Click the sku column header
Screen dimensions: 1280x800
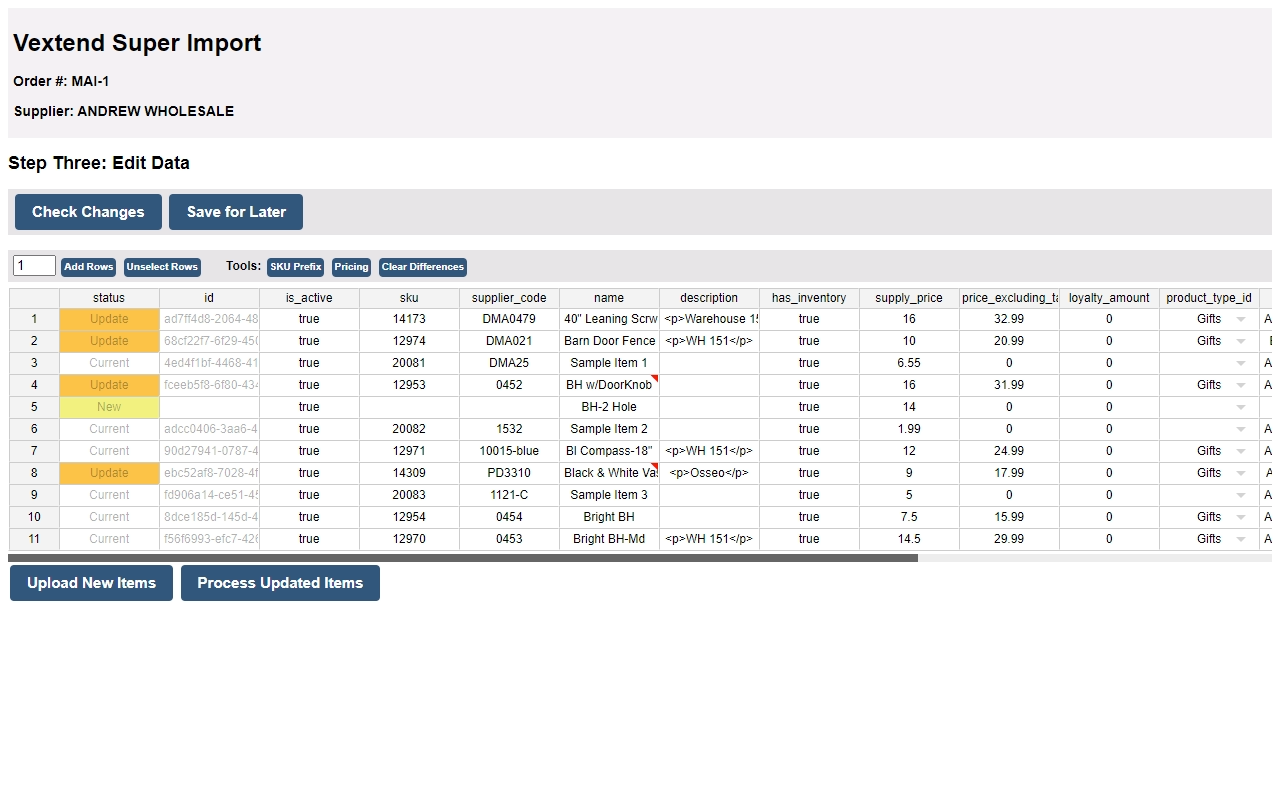coord(406,297)
